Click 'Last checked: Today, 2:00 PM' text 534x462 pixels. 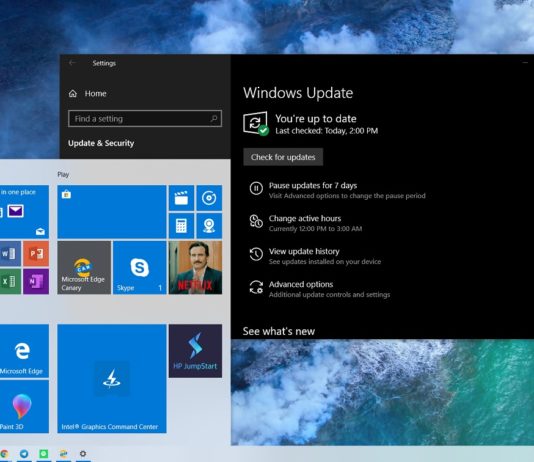[327, 131]
